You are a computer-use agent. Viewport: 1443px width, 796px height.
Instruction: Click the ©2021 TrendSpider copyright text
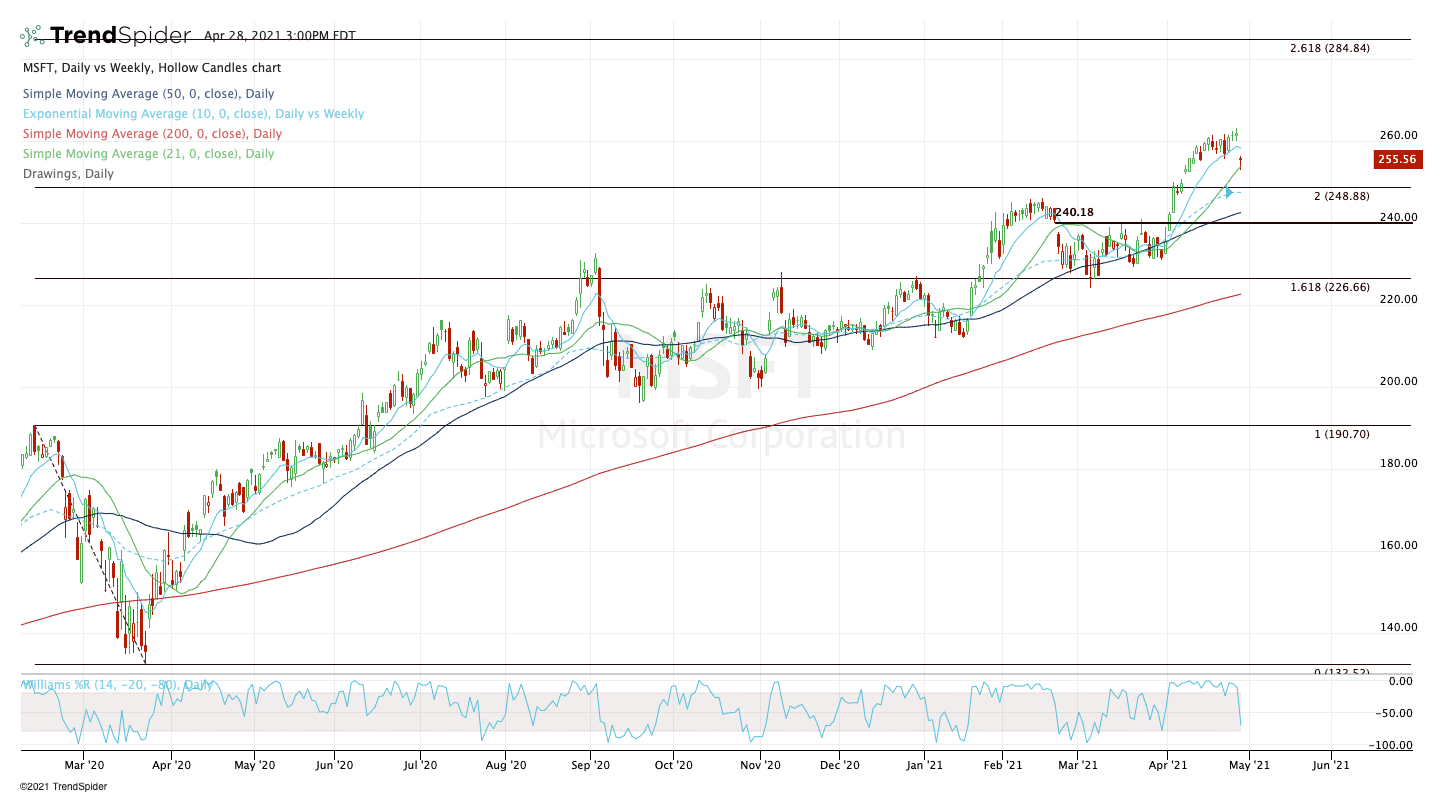[x=63, y=786]
